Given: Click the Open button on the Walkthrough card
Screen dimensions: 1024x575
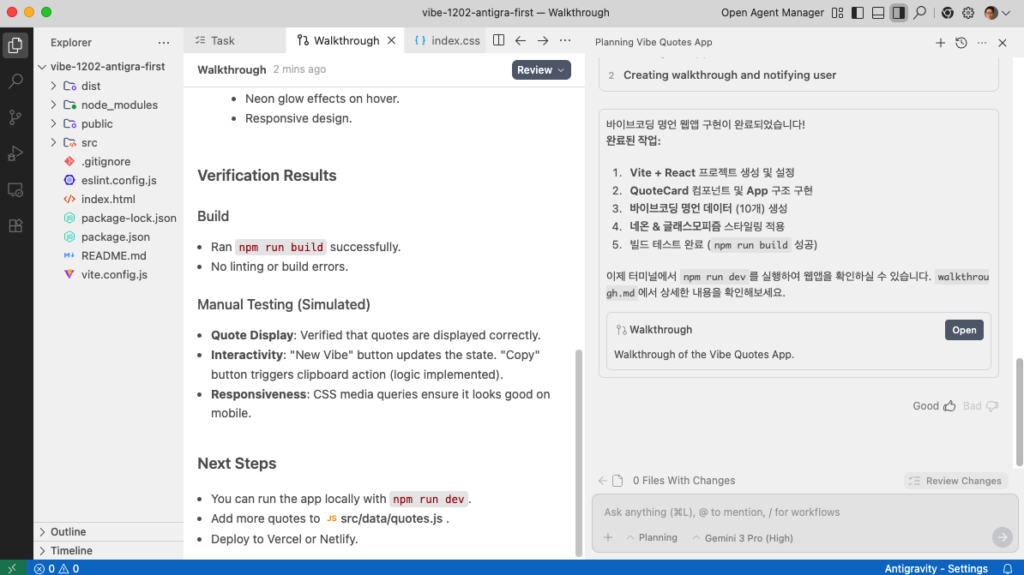Looking at the screenshot, I should coord(964,330).
